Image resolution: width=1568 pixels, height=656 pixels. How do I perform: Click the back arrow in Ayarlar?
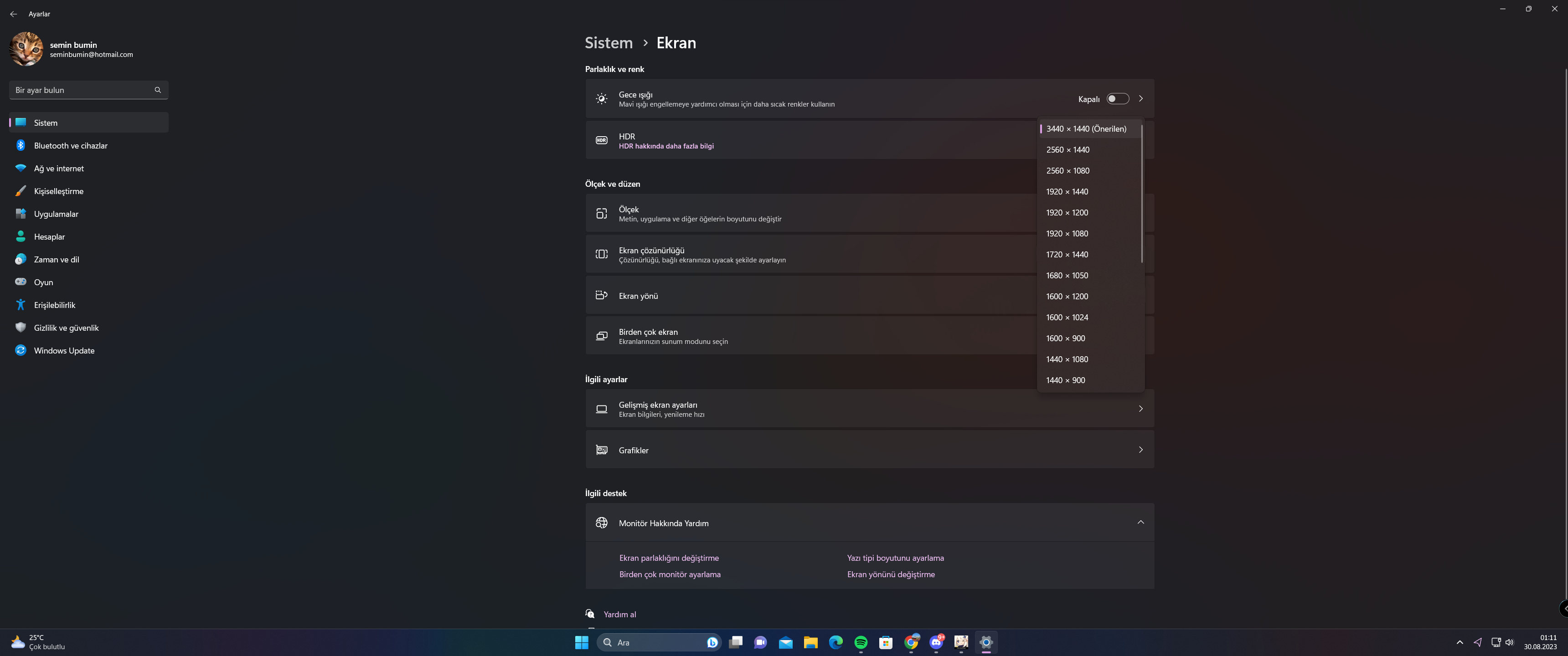pyautogui.click(x=13, y=13)
